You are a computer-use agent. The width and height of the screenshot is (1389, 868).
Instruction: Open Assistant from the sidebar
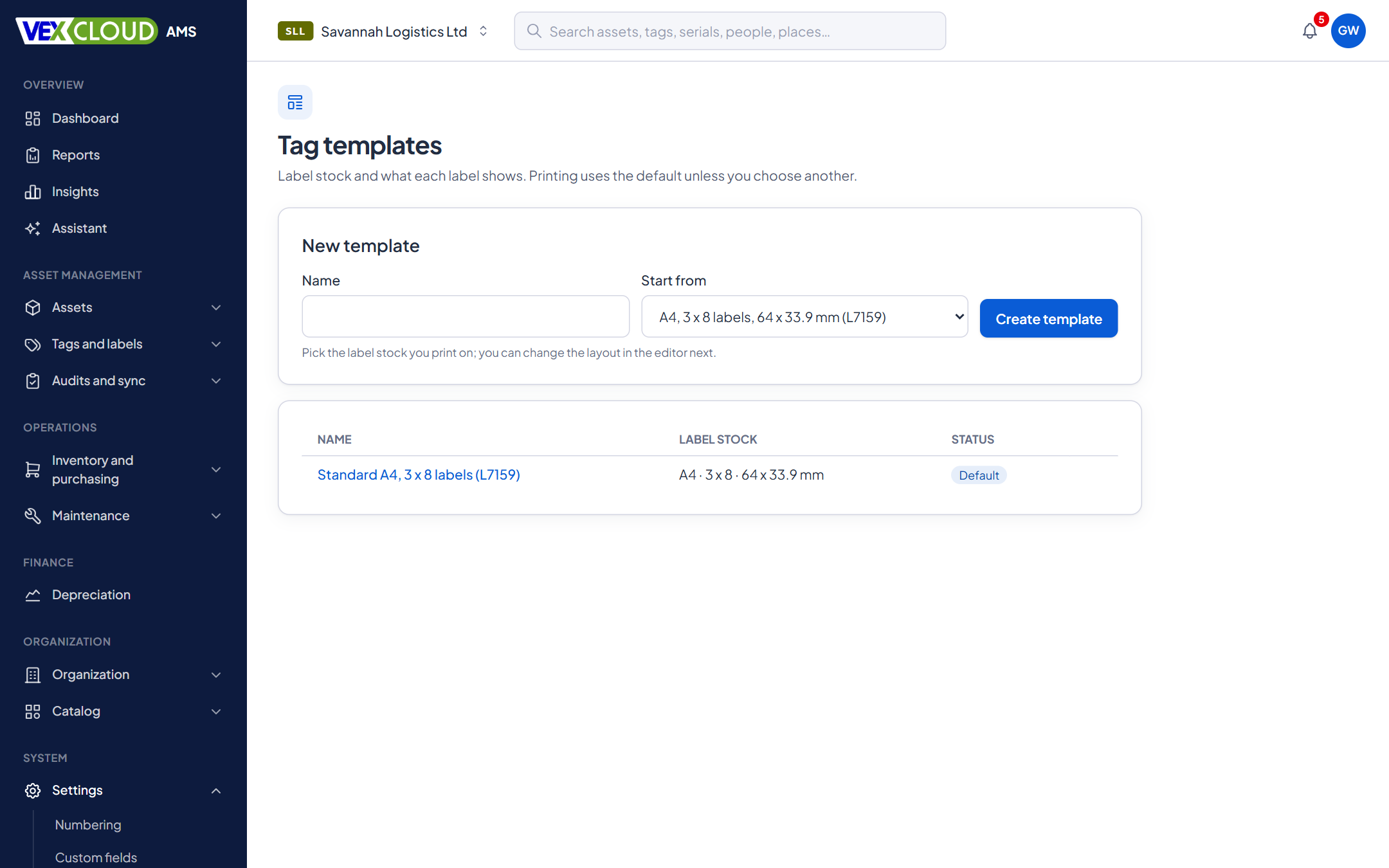123,228
